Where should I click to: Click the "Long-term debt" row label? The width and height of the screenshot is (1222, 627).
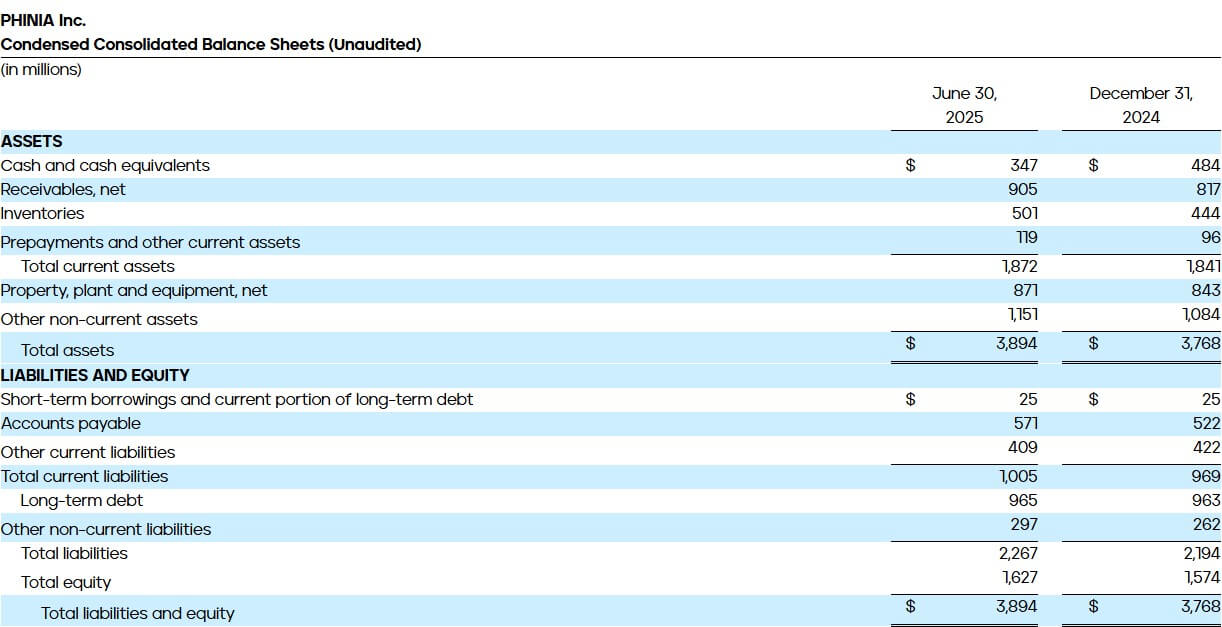point(82,501)
